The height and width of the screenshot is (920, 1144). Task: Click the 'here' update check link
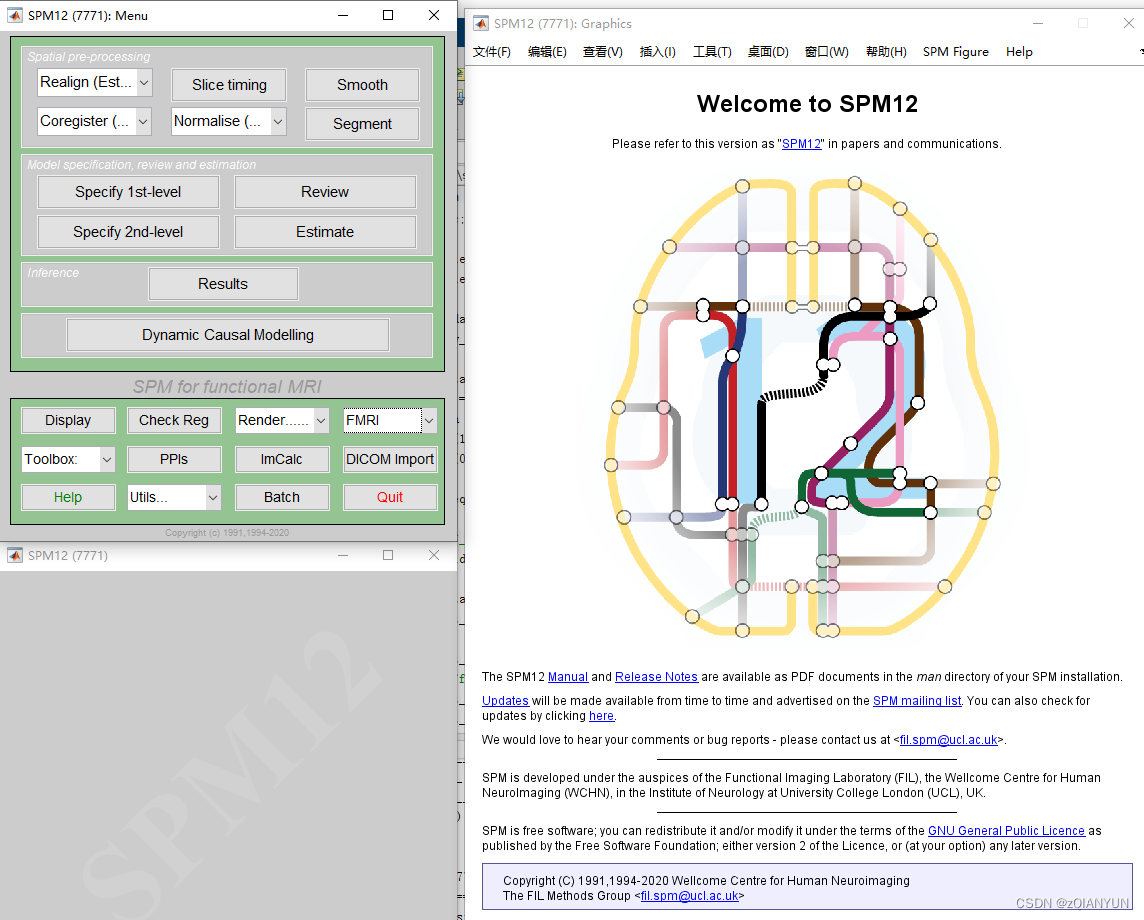[x=601, y=716]
